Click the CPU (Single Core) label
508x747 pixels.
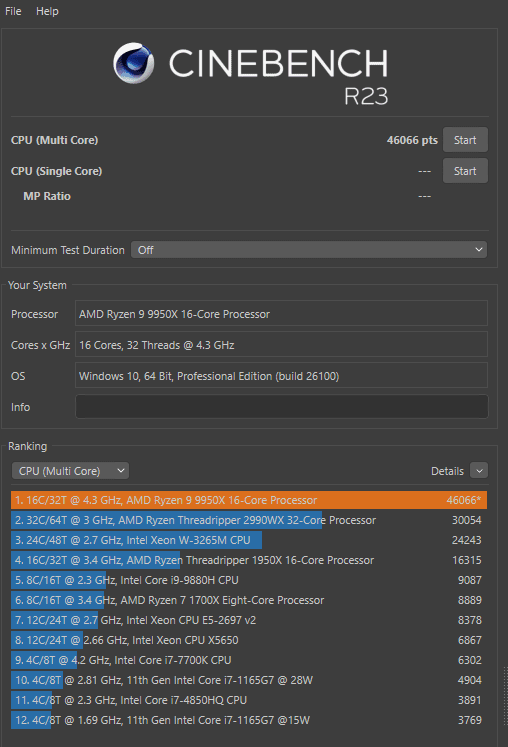click(56, 171)
